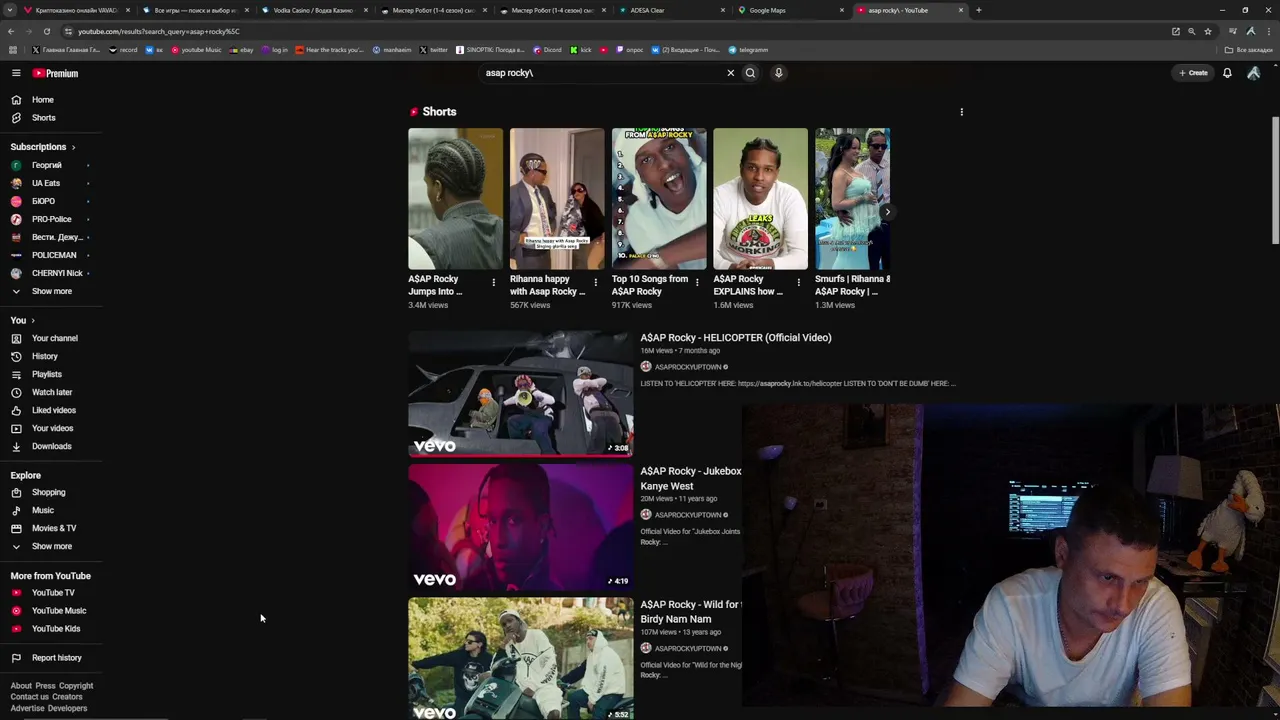Viewport: 1280px width, 720px height.
Task: Bookmark this page with the star icon
Action: [x=1207, y=31]
